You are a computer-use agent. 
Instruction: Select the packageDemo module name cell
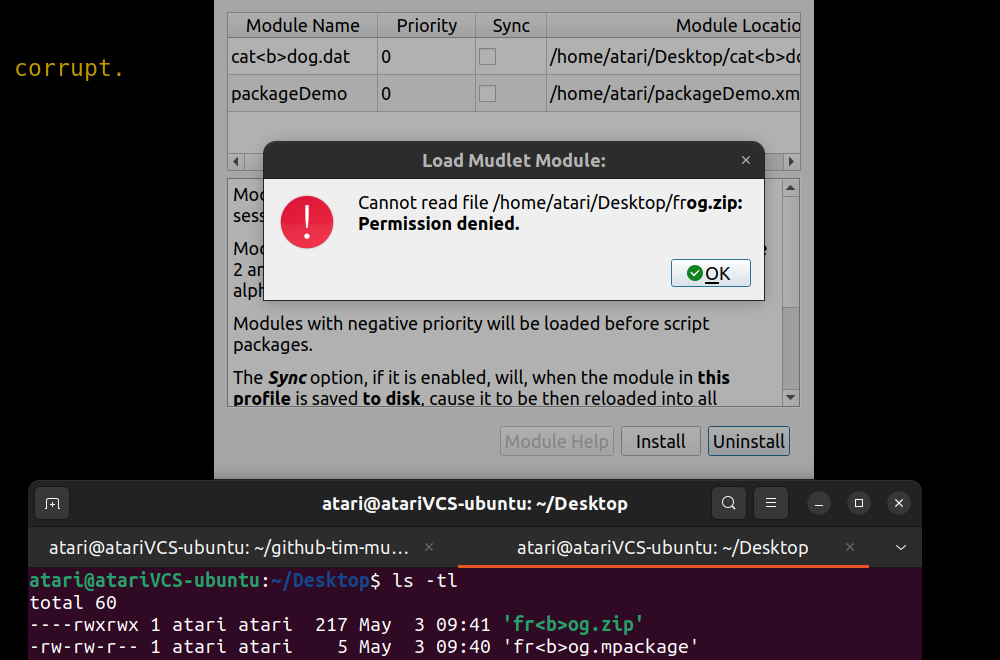click(302, 94)
